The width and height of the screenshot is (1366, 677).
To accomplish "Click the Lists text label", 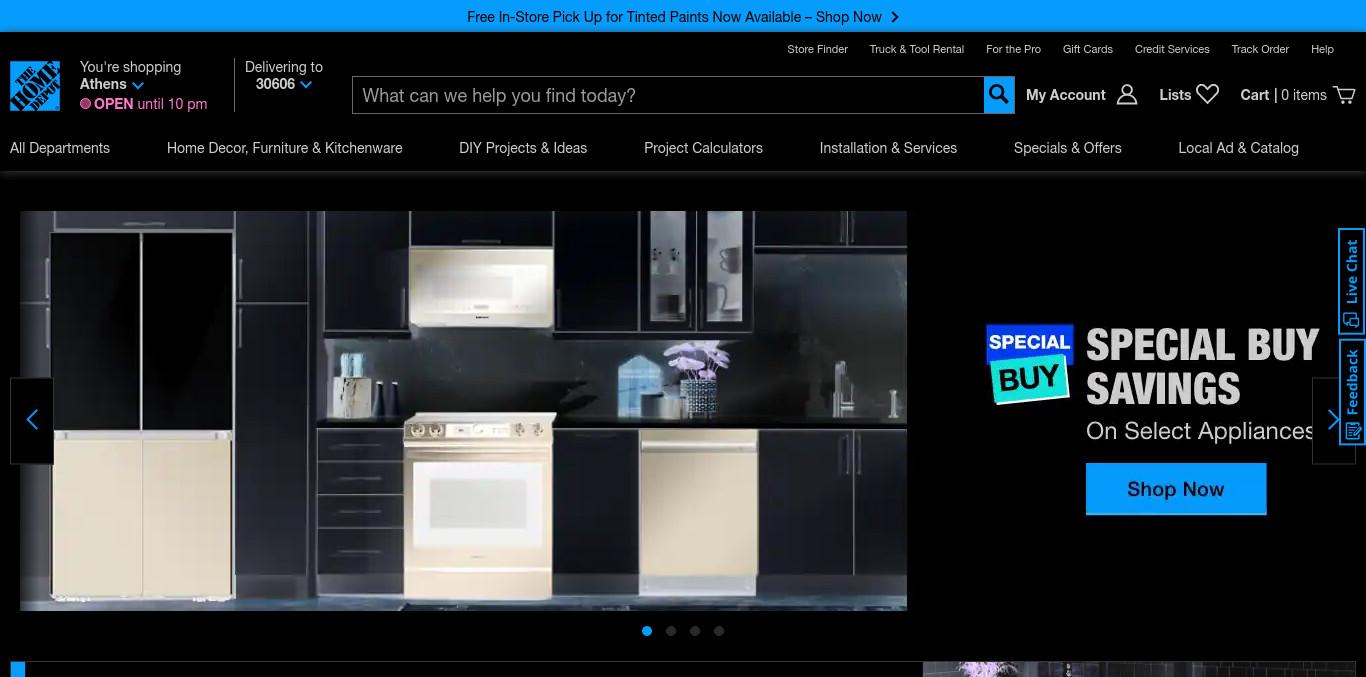I will (1175, 95).
